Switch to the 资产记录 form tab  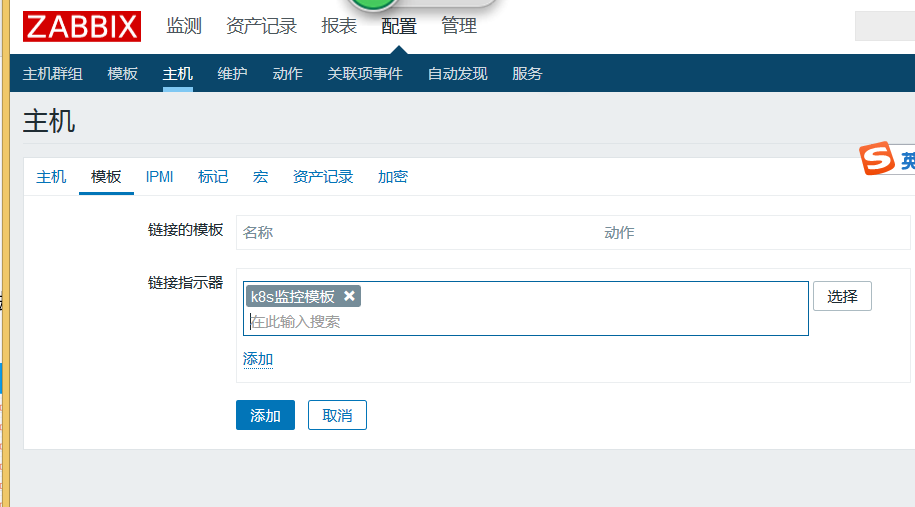pos(323,177)
